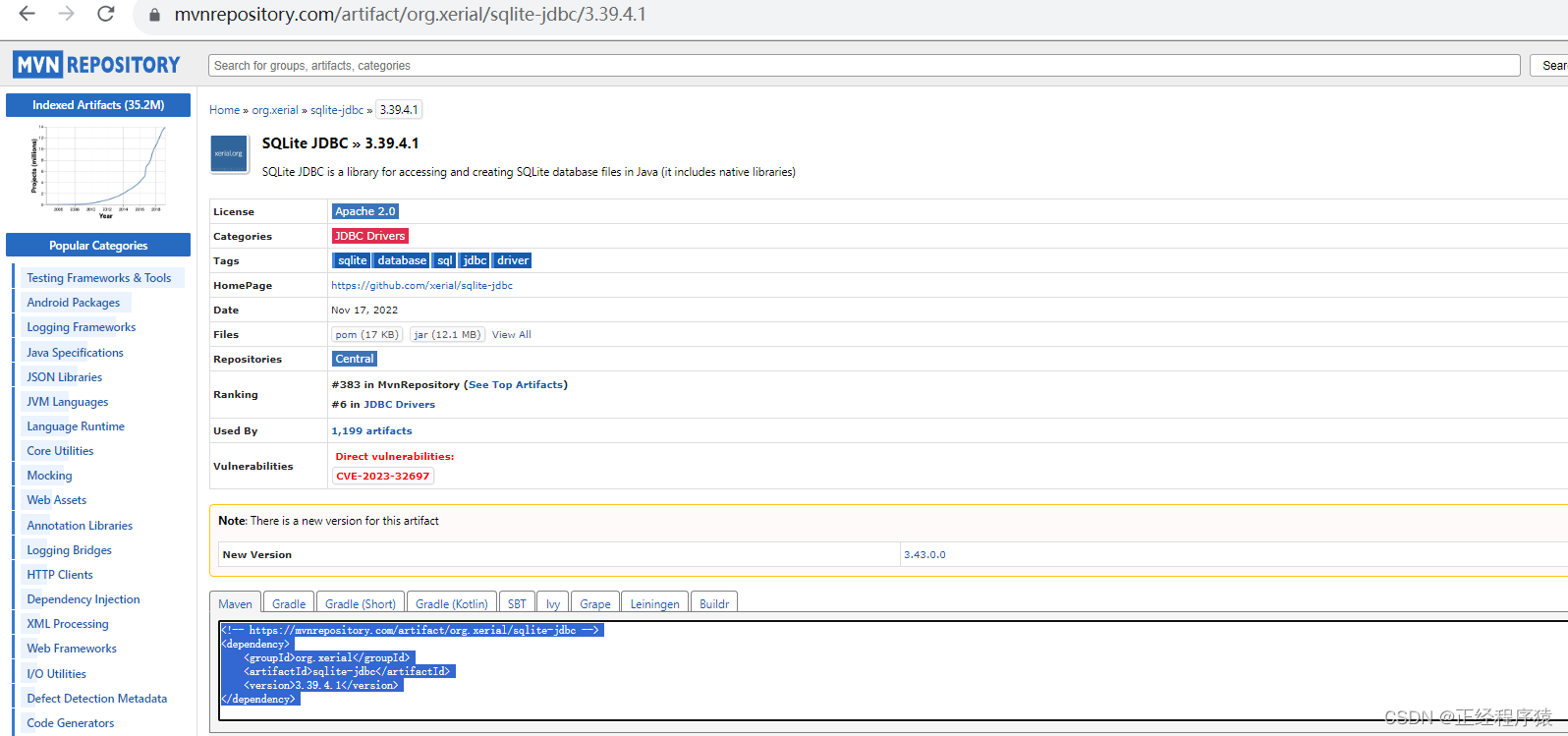Switch to the Maven tab
This screenshot has height=736, width=1568.
(x=235, y=602)
